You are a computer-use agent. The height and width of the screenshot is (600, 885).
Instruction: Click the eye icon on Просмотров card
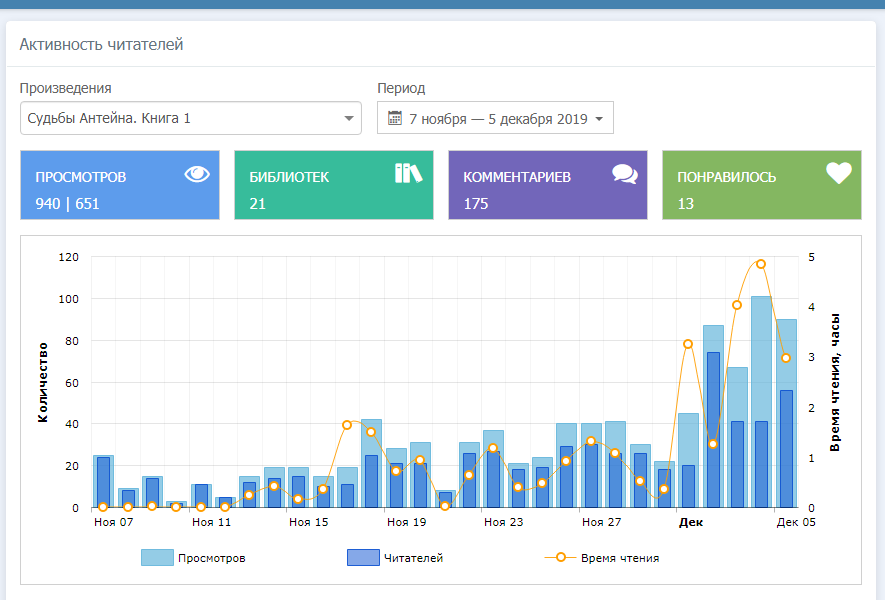[x=198, y=174]
